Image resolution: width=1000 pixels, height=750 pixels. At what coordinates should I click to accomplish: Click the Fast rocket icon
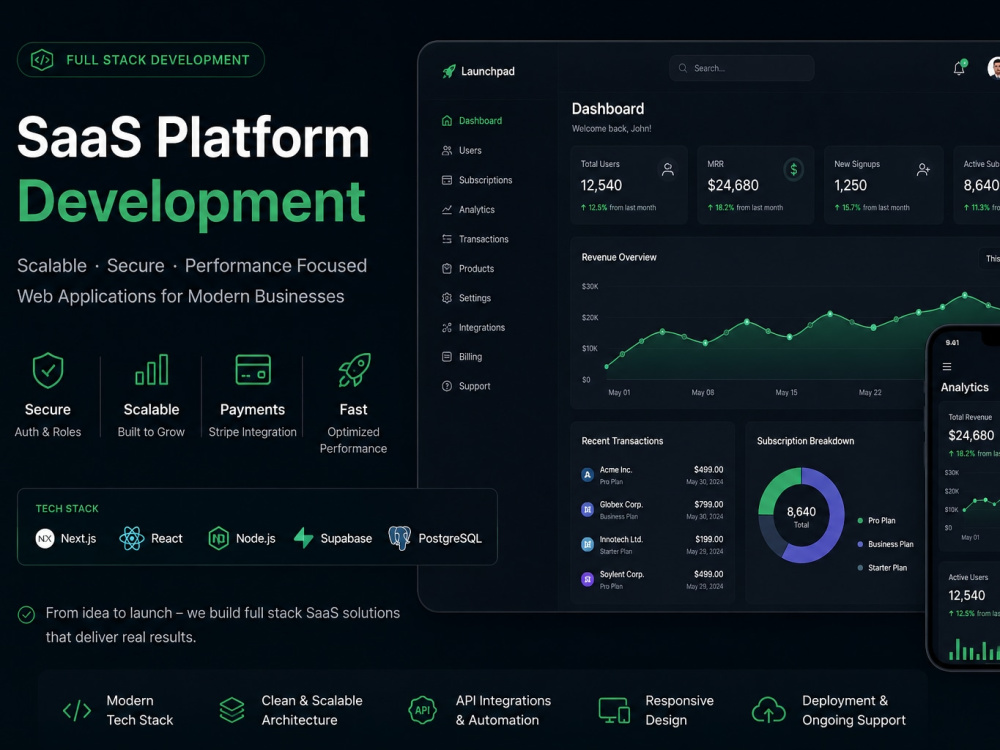click(354, 370)
